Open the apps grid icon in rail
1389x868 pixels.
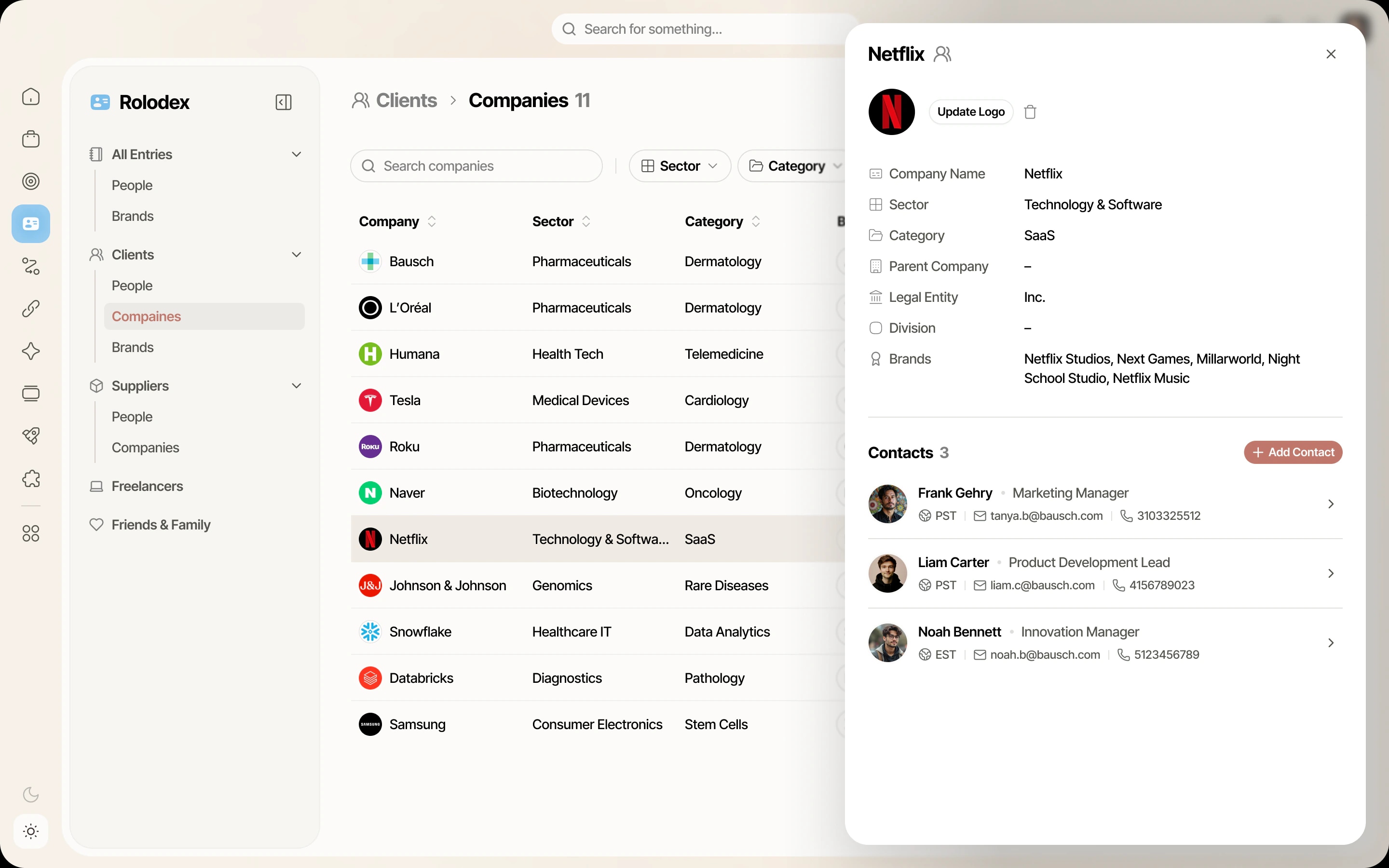click(31, 534)
